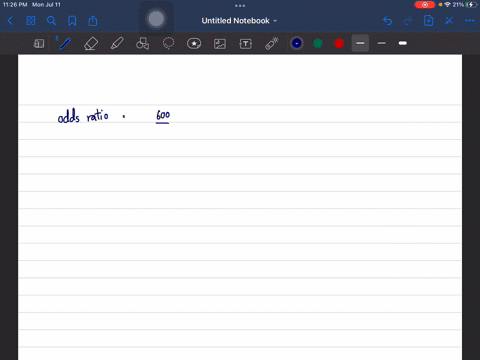Select the Eraser tool
This screenshot has width=480, height=360.
91,44
